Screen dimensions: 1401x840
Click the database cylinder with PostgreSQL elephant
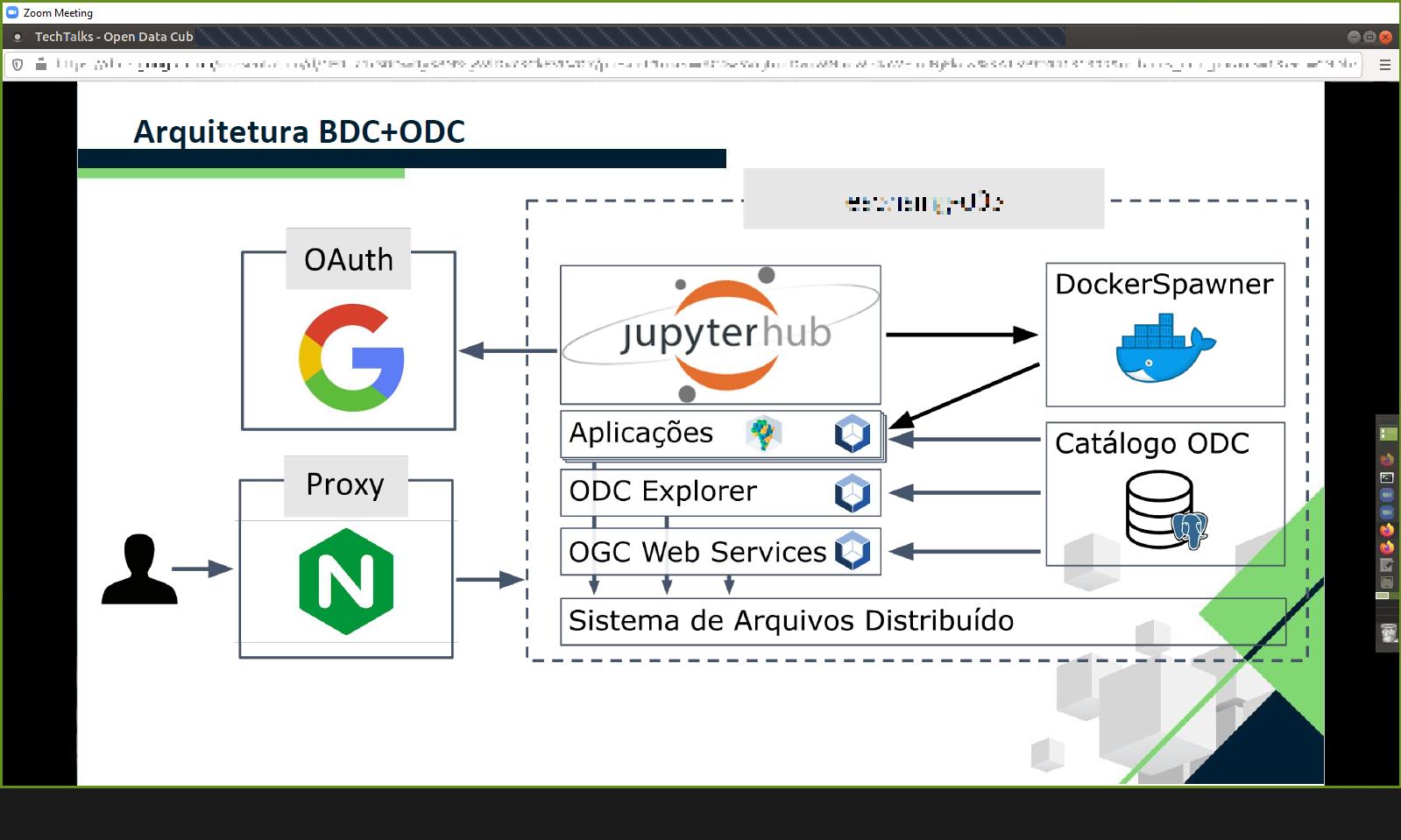(1166, 510)
